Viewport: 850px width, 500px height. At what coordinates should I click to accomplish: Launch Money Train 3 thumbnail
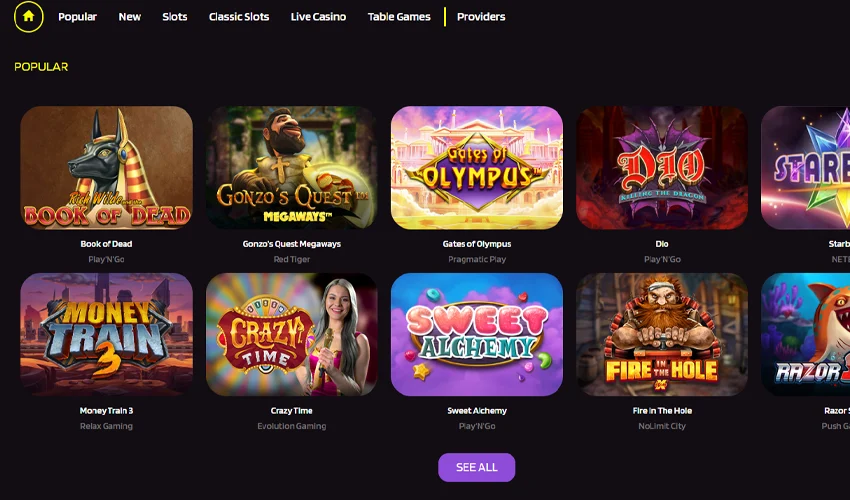106,335
